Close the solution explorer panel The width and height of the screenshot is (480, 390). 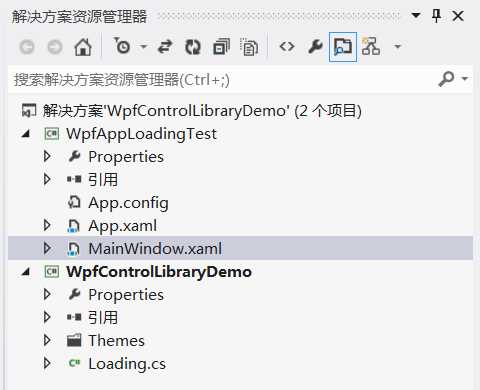(x=458, y=16)
